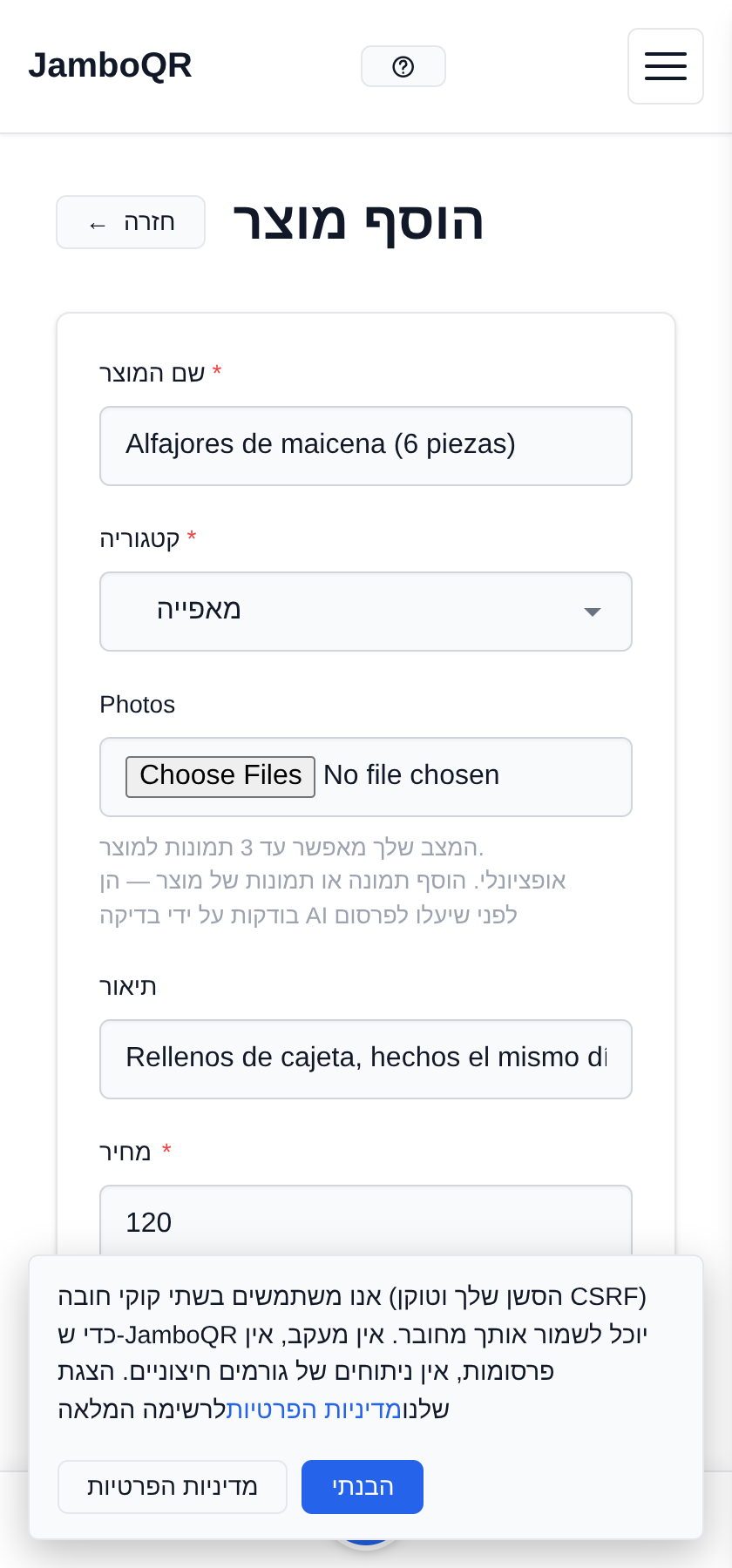Click the back arrow in the חזרה button
The height and width of the screenshot is (1568, 732).
pos(98,225)
